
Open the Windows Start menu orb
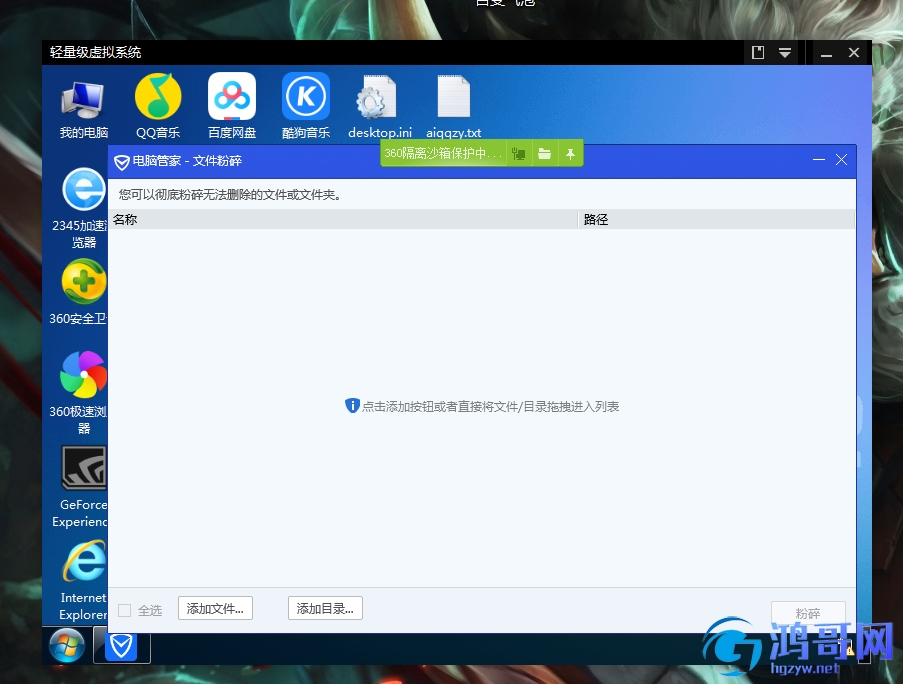click(67, 646)
